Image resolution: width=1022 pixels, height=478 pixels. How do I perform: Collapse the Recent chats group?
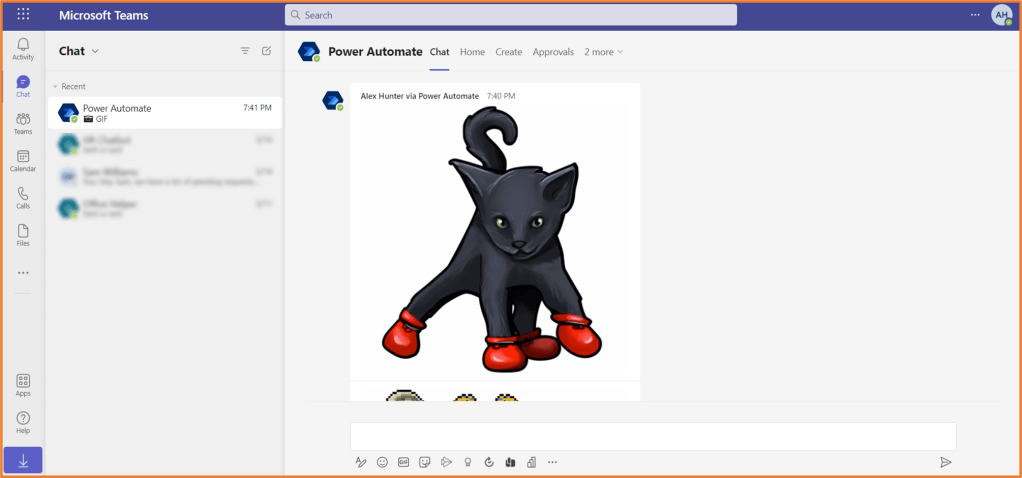(55, 87)
